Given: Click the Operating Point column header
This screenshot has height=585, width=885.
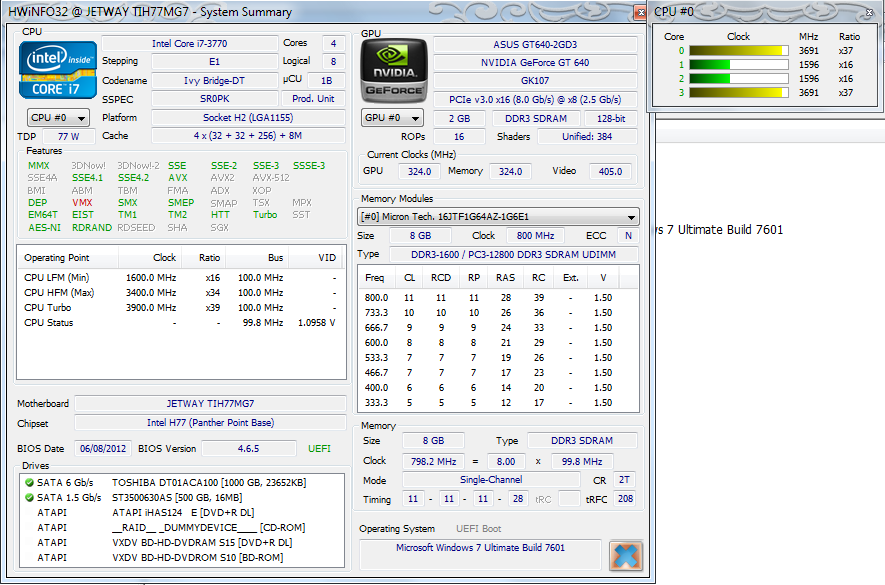Looking at the screenshot, I should [68, 257].
